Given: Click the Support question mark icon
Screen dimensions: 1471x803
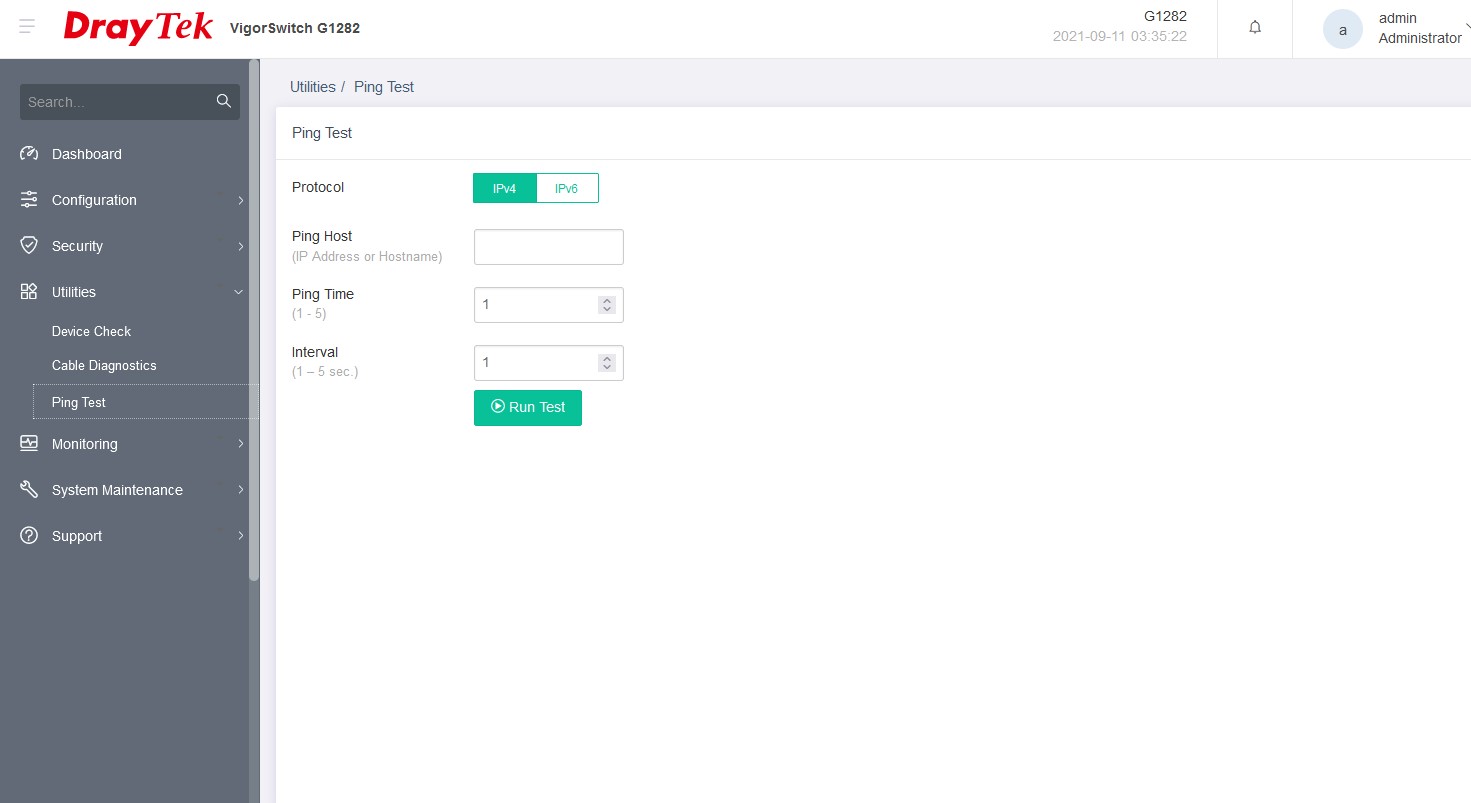Looking at the screenshot, I should tap(29, 535).
